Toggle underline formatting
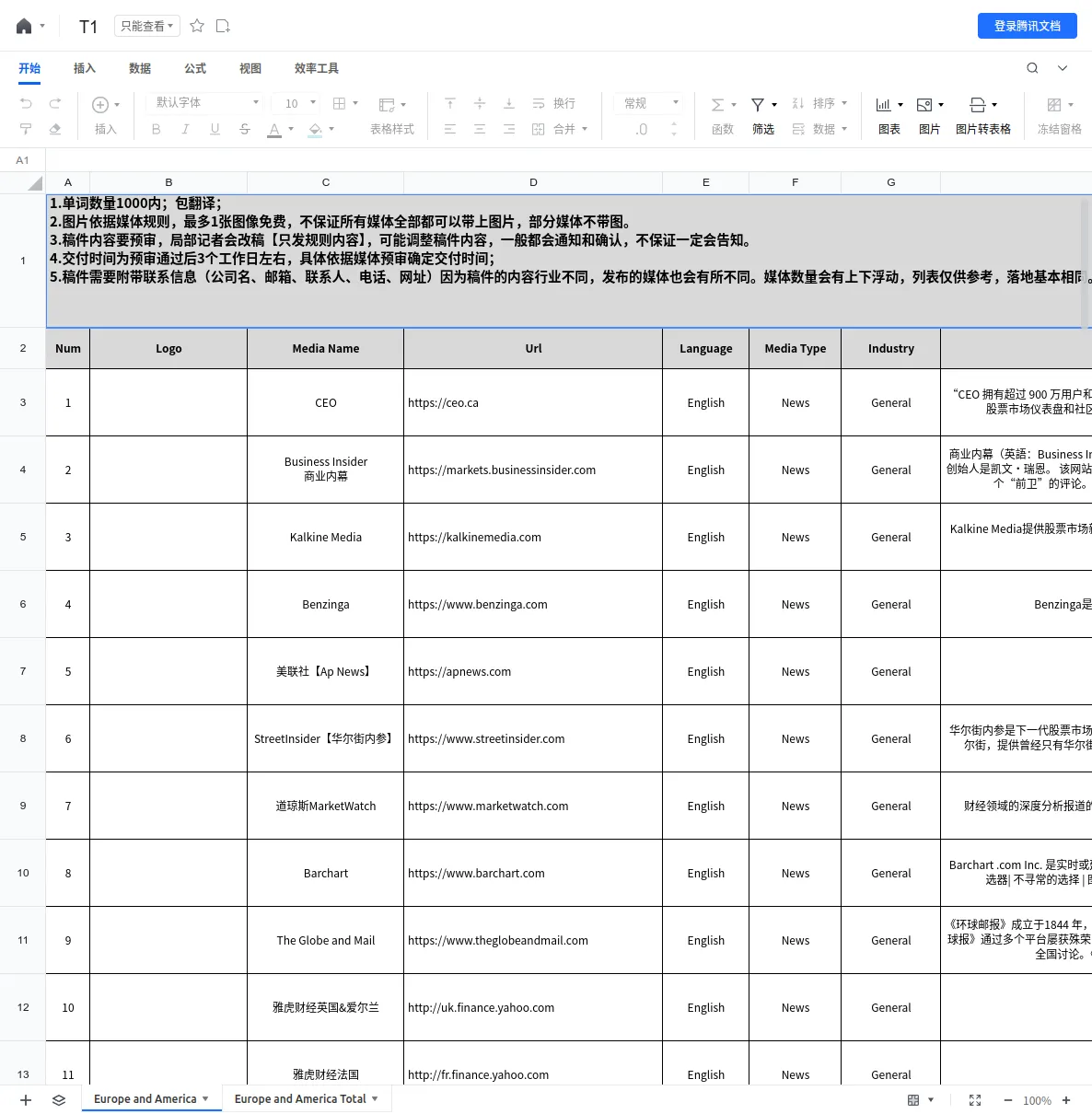The width and height of the screenshot is (1092, 1114). click(215, 129)
